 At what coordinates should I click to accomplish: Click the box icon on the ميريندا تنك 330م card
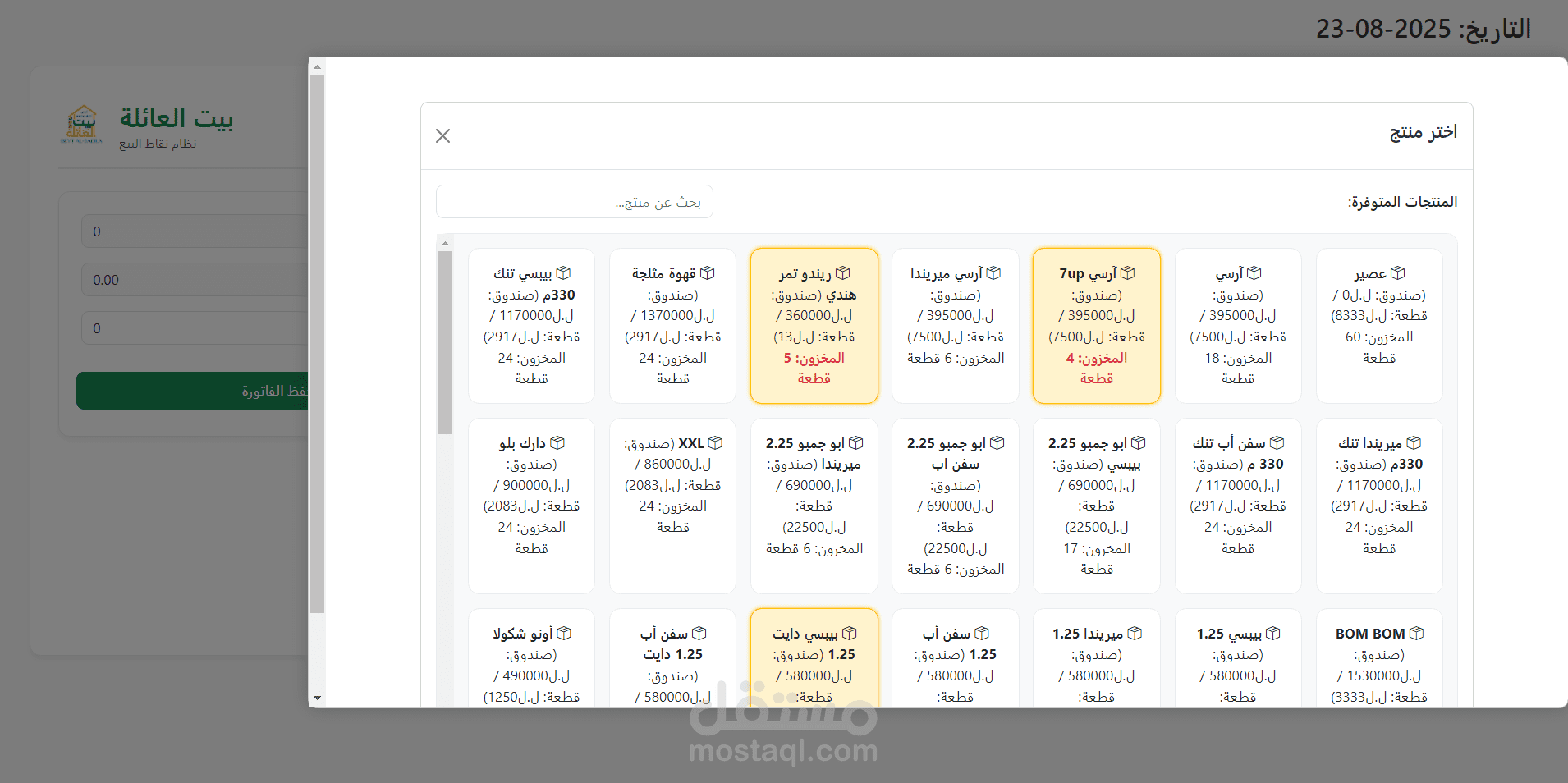pyautogui.click(x=1414, y=443)
